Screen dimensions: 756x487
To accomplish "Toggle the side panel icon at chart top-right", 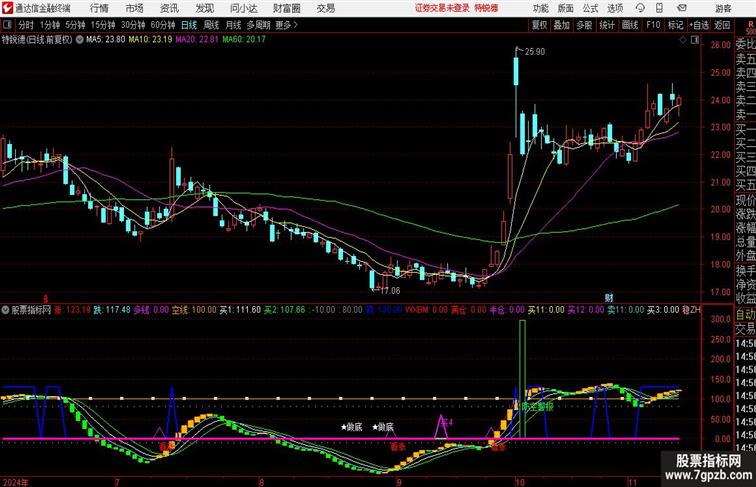I will pyautogui.click(x=695, y=40).
